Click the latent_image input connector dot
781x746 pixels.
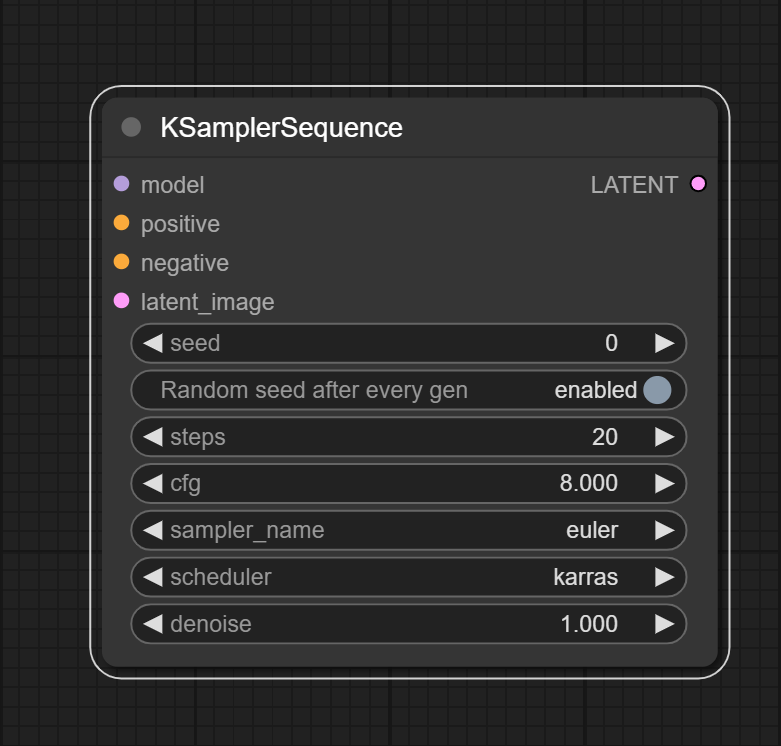pos(122,301)
